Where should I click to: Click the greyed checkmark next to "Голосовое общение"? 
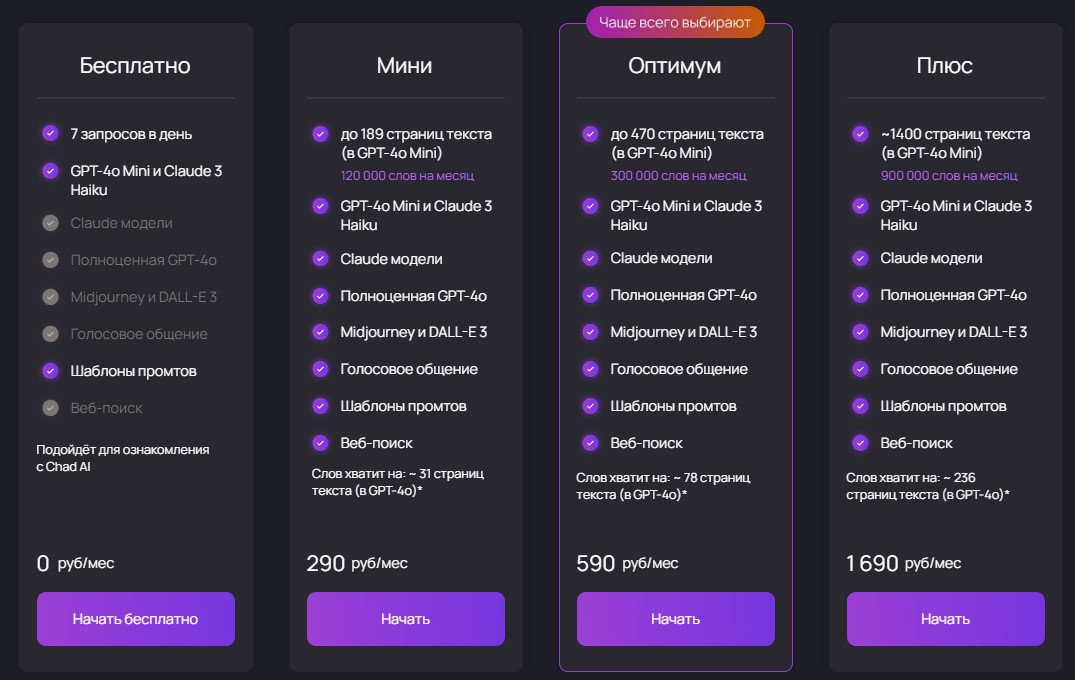click(x=50, y=334)
